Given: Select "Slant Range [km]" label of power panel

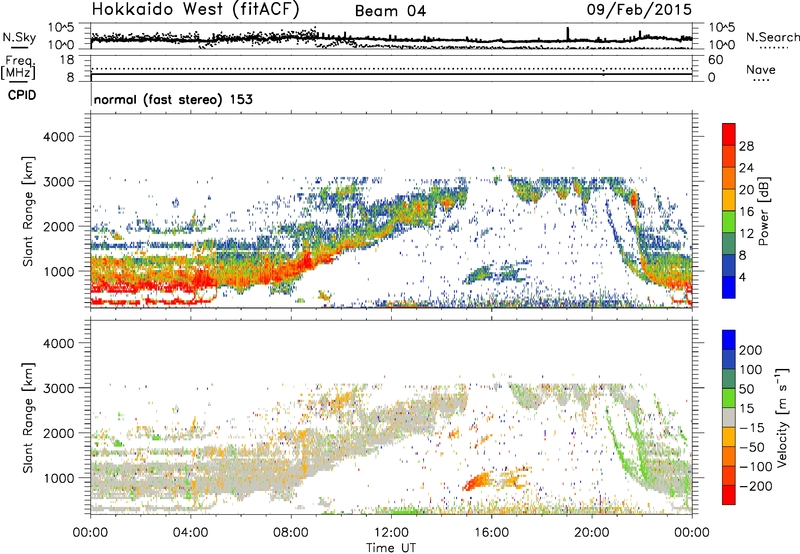Looking at the screenshot, I should [29, 211].
